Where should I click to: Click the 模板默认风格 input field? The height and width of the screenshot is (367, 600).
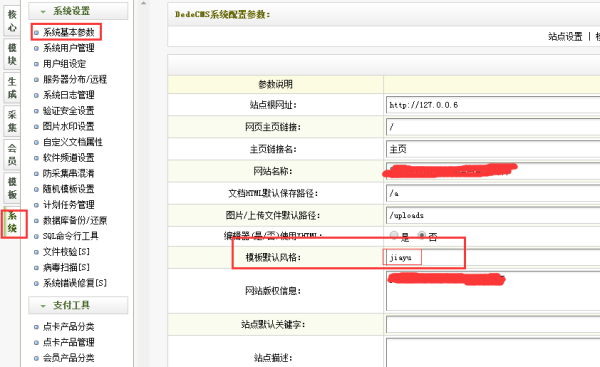click(493, 257)
